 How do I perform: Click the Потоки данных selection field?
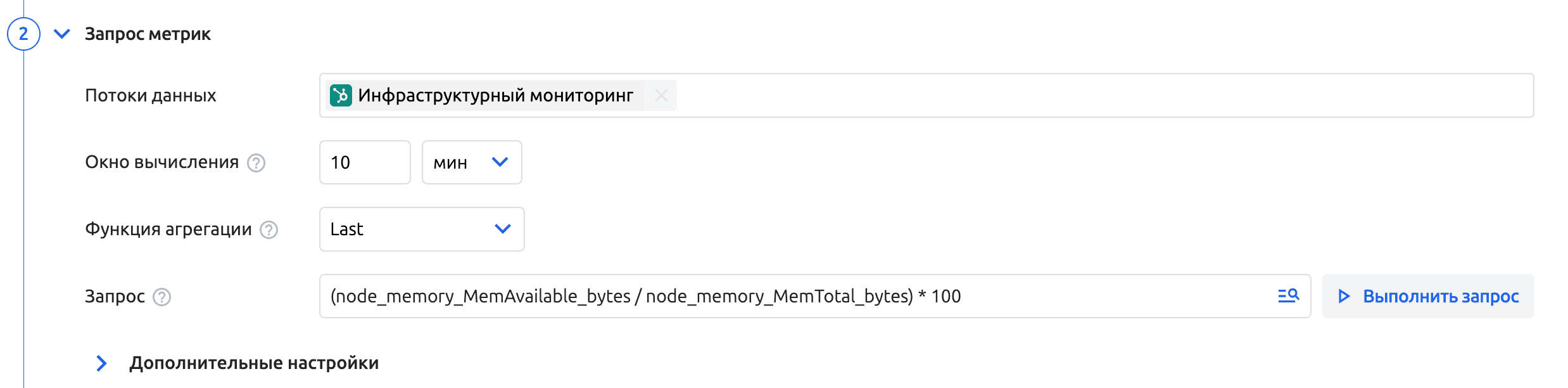coord(1077,95)
